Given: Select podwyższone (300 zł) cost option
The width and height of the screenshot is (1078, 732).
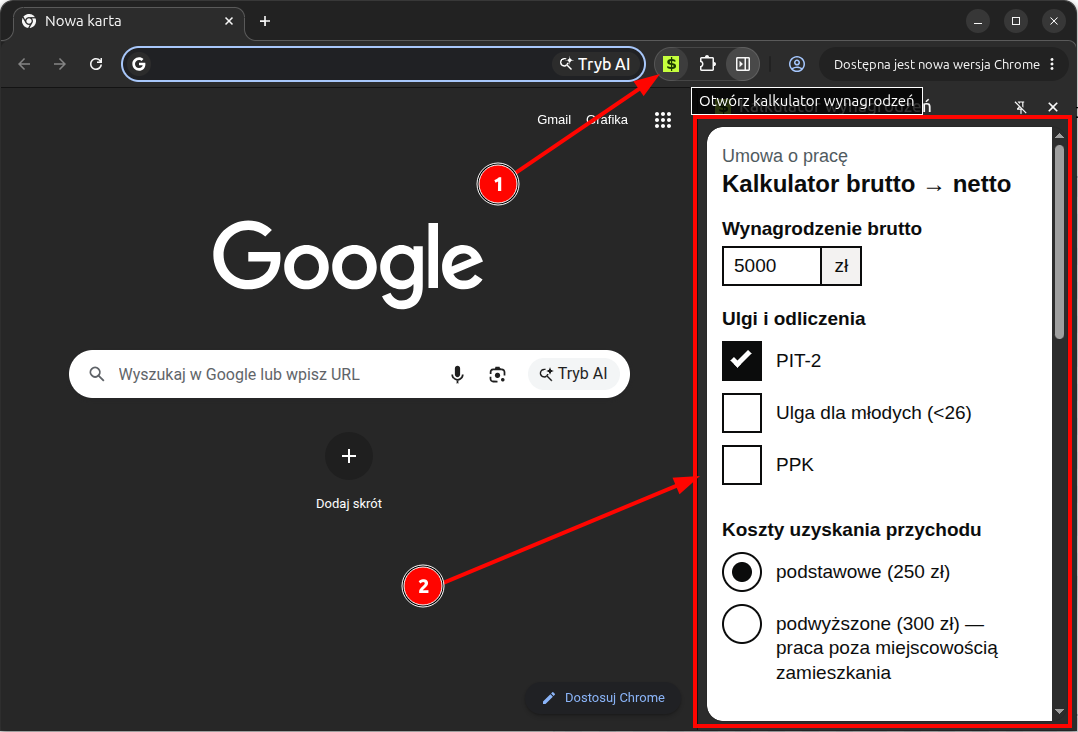Looking at the screenshot, I should 741,624.
